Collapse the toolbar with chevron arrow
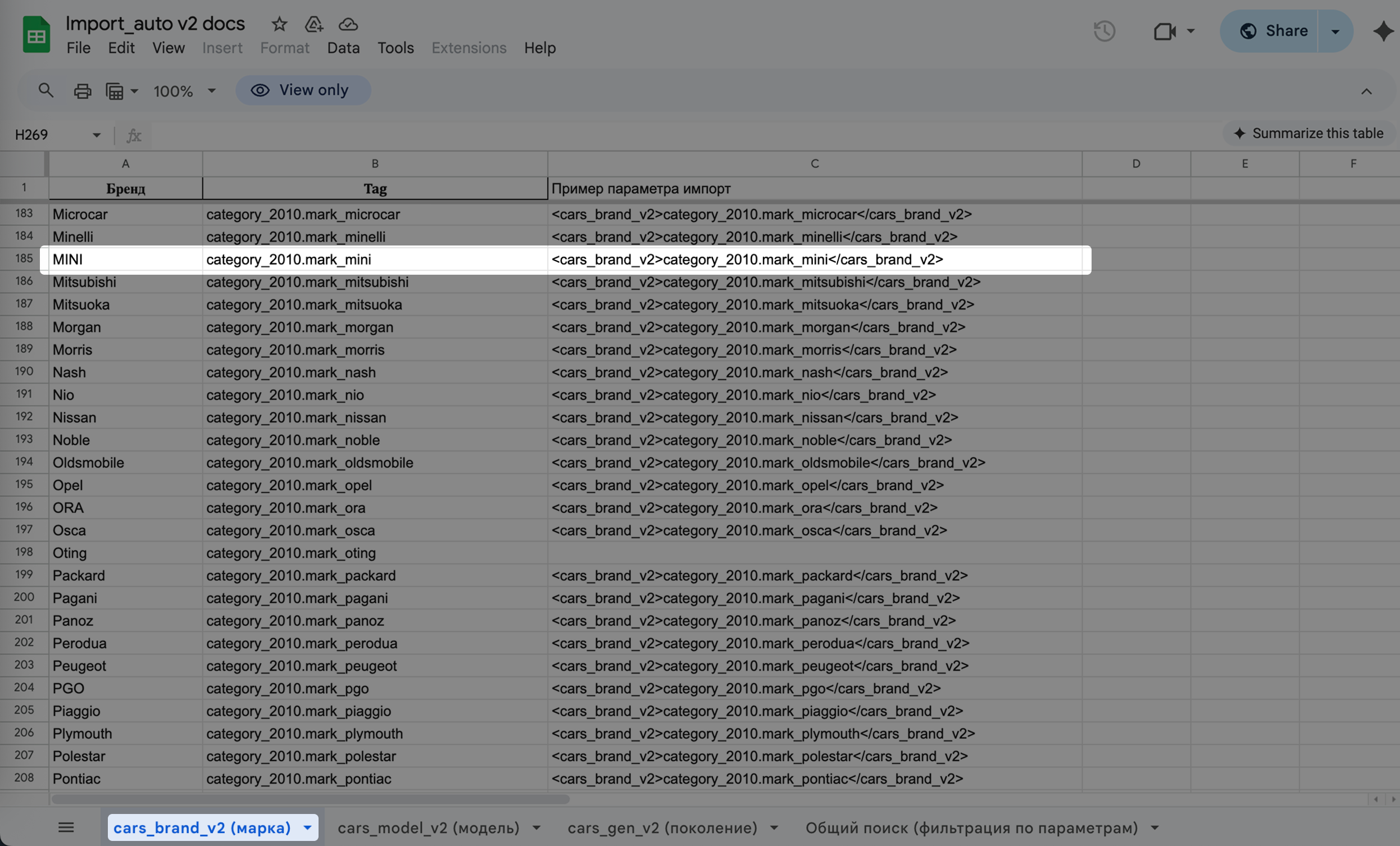 [1366, 92]
